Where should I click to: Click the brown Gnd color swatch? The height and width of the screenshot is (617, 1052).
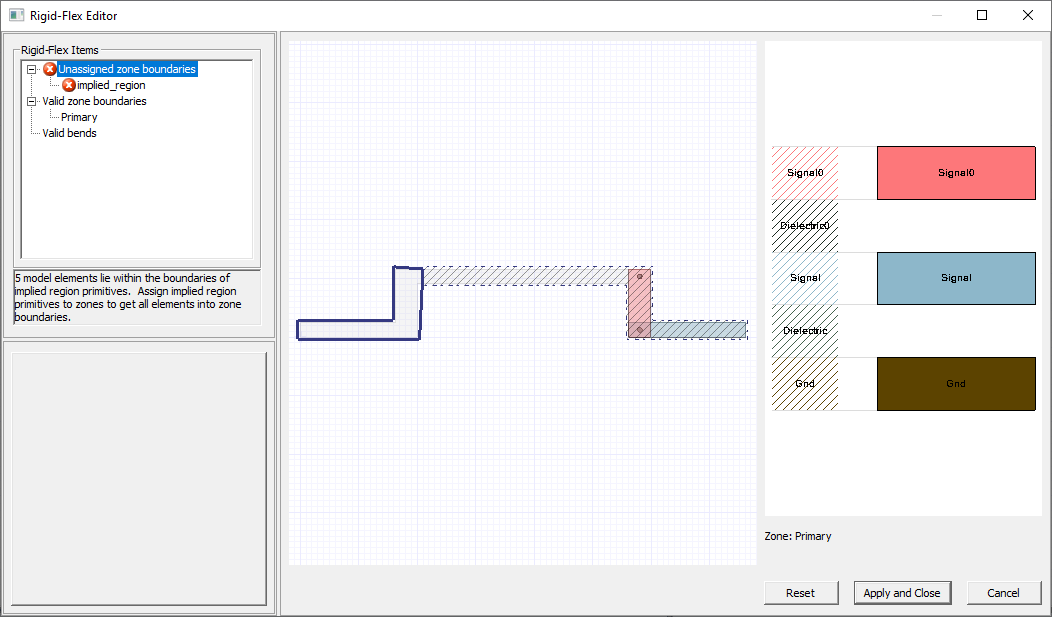pos(956,384)
